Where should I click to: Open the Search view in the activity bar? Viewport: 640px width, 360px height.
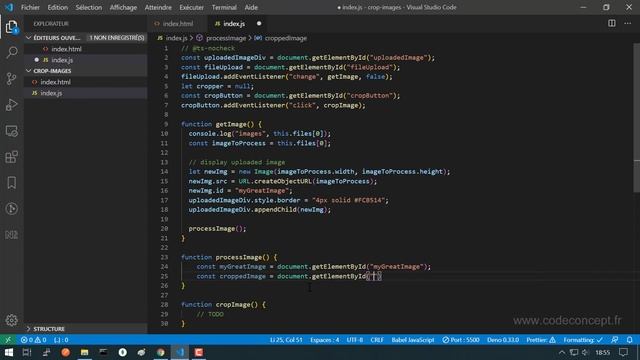11,52
